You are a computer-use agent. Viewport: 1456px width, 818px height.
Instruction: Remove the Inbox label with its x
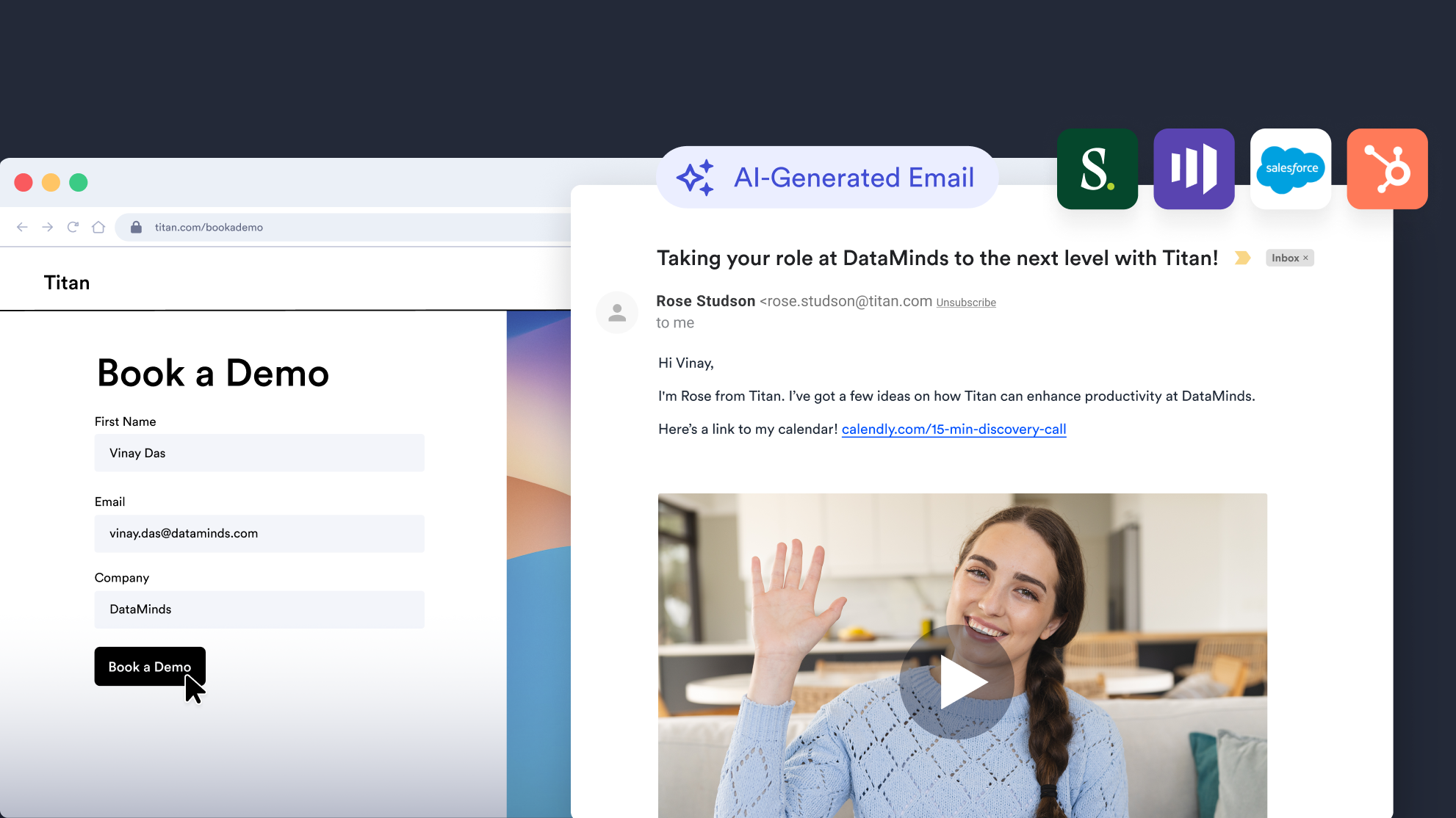tap(1305, 258)
